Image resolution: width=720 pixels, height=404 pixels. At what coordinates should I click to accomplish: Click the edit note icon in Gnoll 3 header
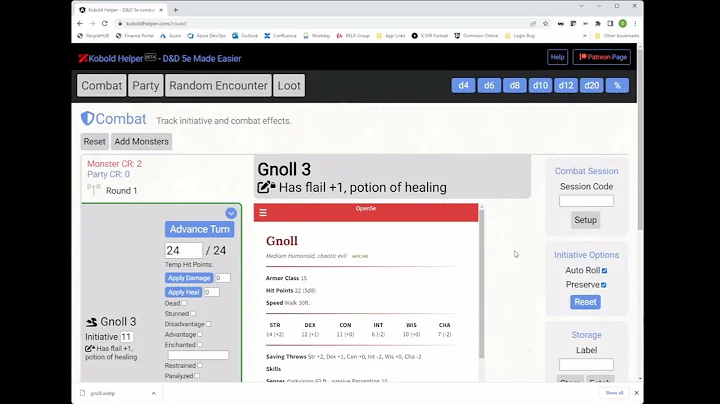[266, 187]
